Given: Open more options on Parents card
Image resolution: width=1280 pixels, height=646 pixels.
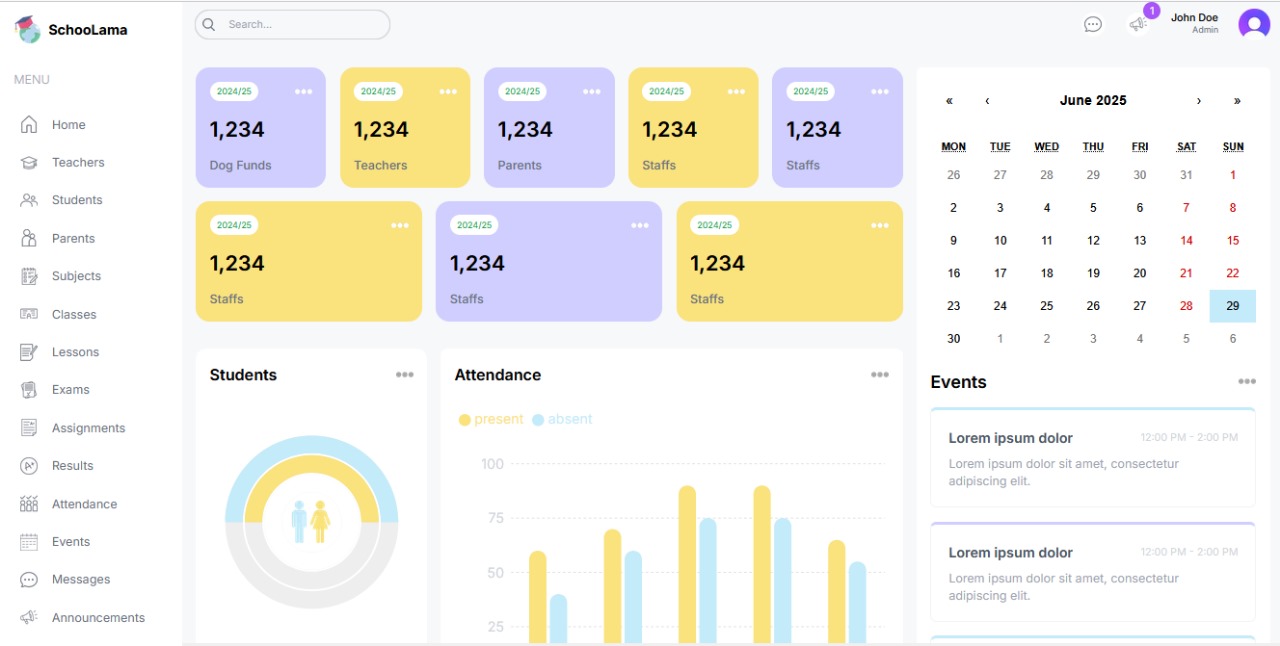Looking at the screenshot, I should point(592,92).
